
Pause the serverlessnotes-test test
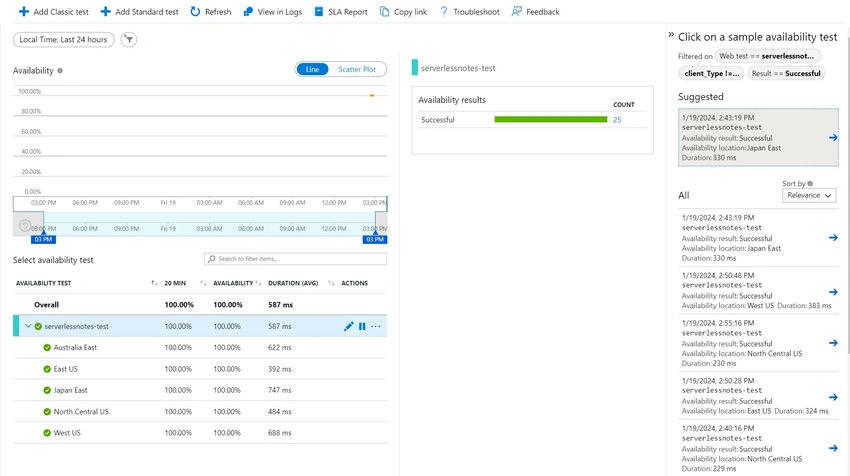362,326
